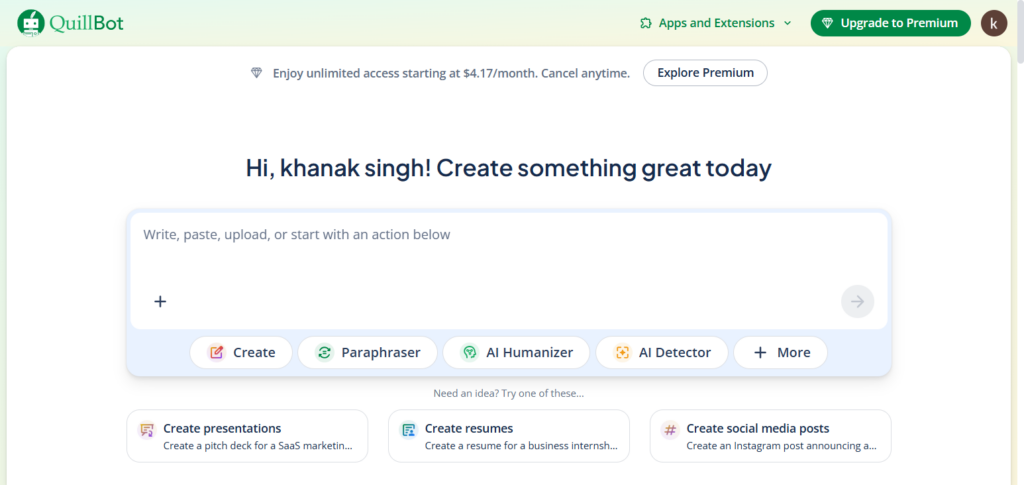
Task: Select the Create action chip
Action: coord(241,352)
